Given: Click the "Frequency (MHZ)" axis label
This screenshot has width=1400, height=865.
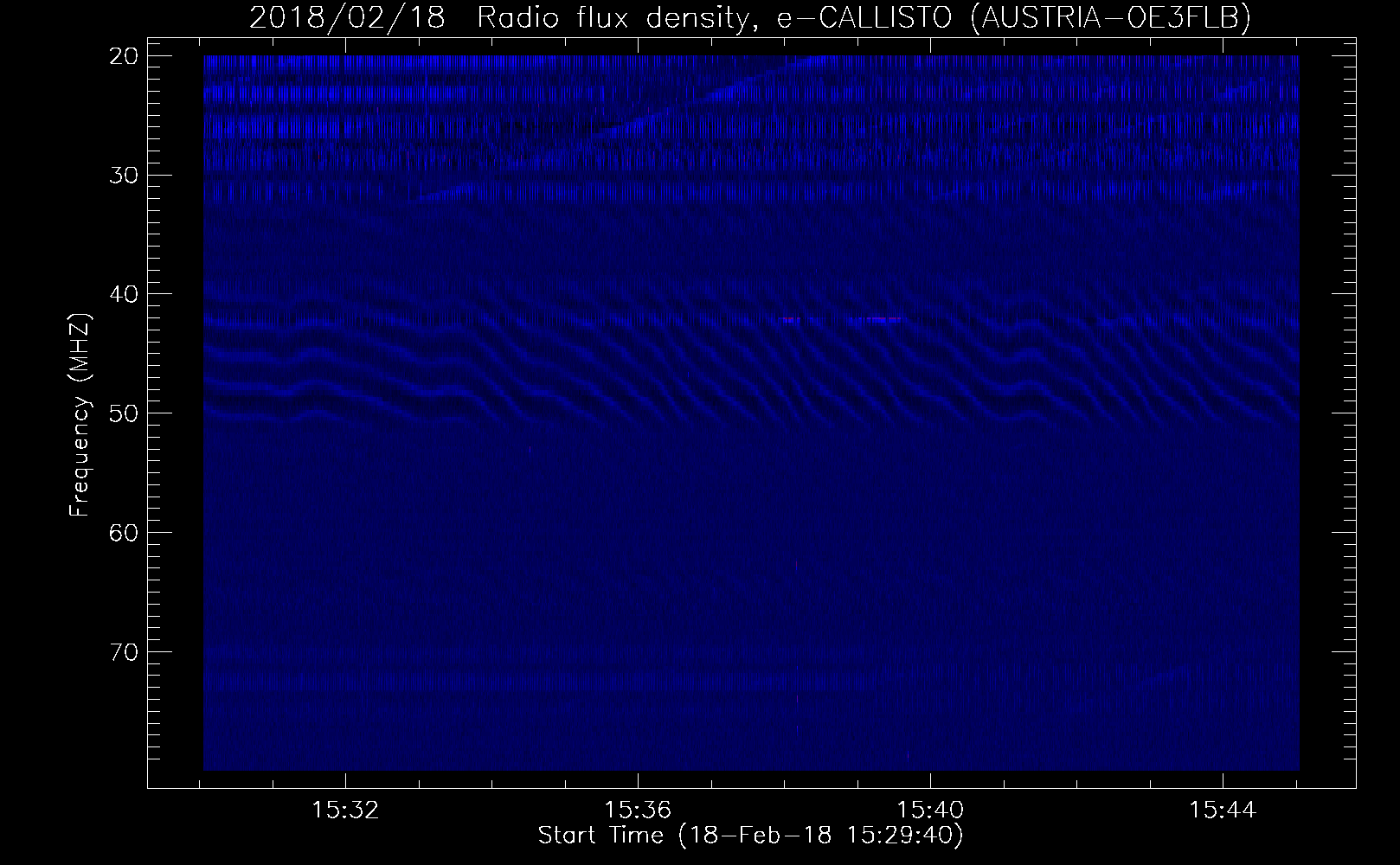Looking at the screenshot, I should [80, 415].
